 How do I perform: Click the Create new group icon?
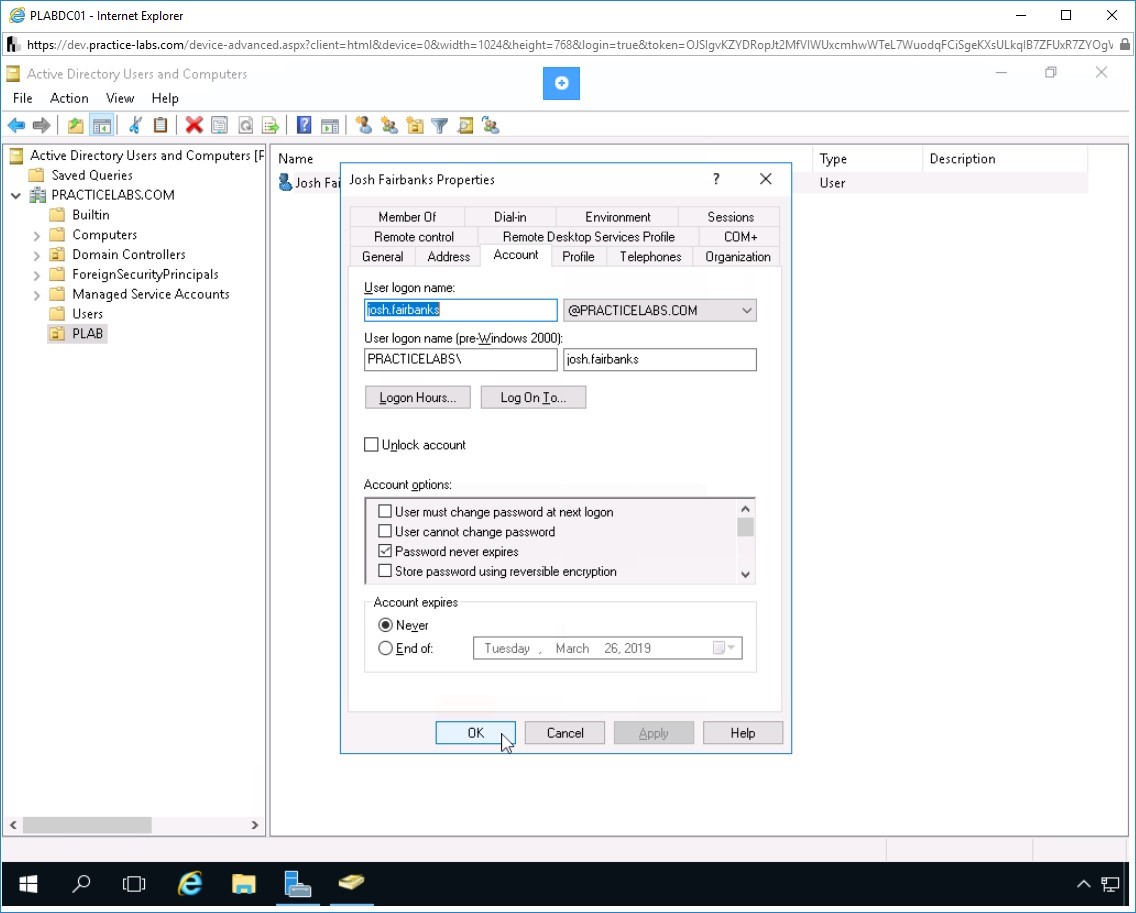[x=389, y=125]
